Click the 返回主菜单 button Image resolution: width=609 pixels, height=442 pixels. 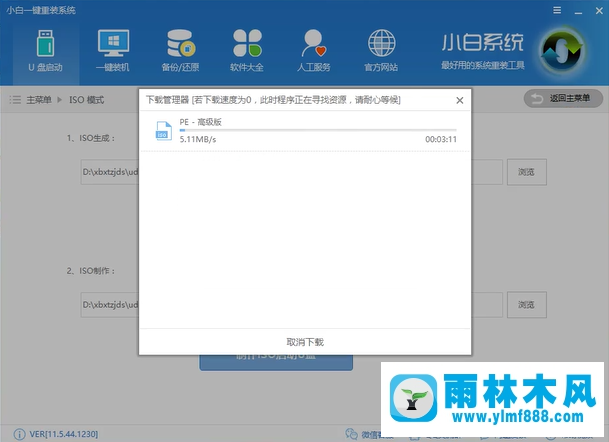[563, 99]
